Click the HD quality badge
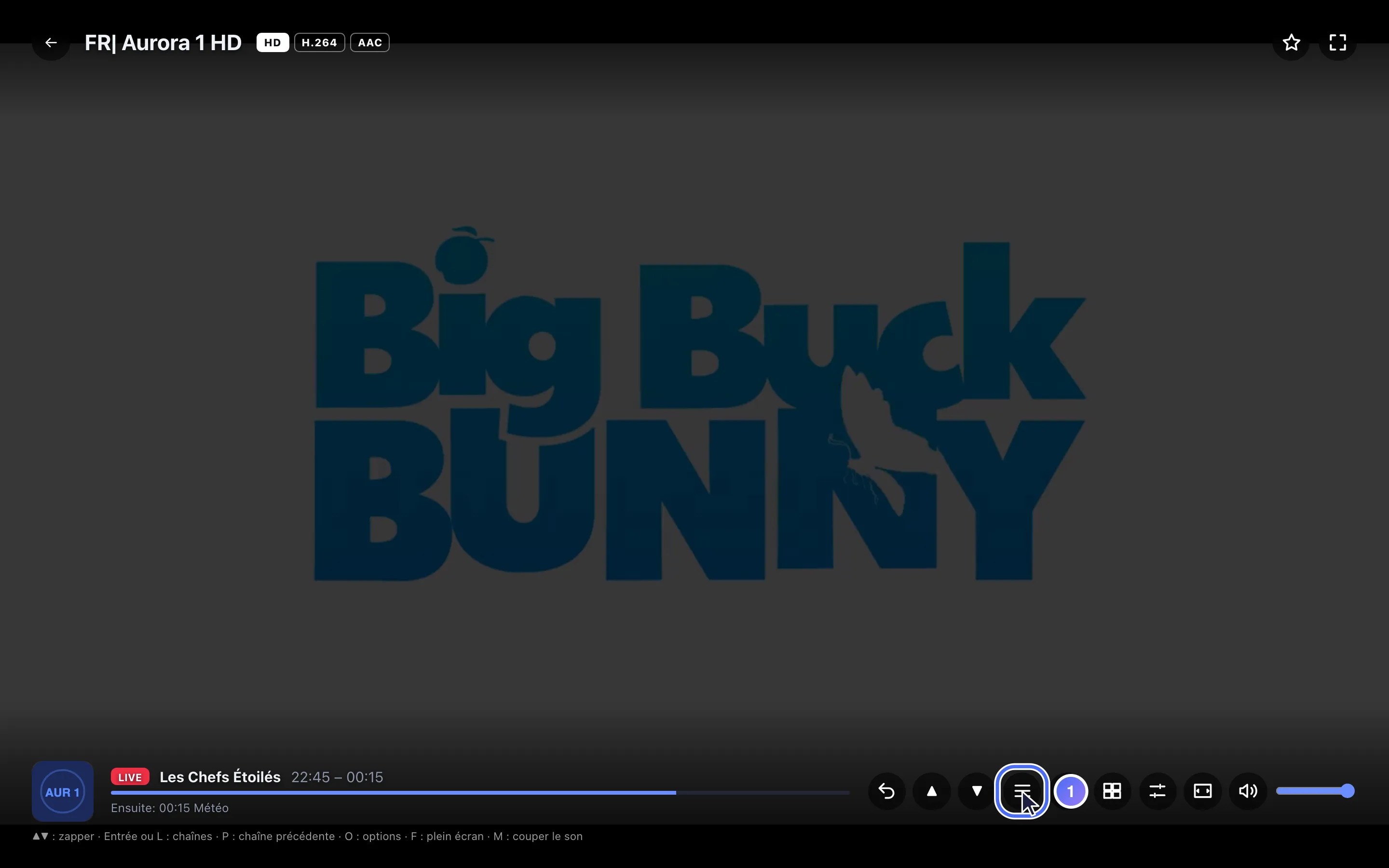The height and width of the screenshot is (868, 1389). [x=272, y=42]
